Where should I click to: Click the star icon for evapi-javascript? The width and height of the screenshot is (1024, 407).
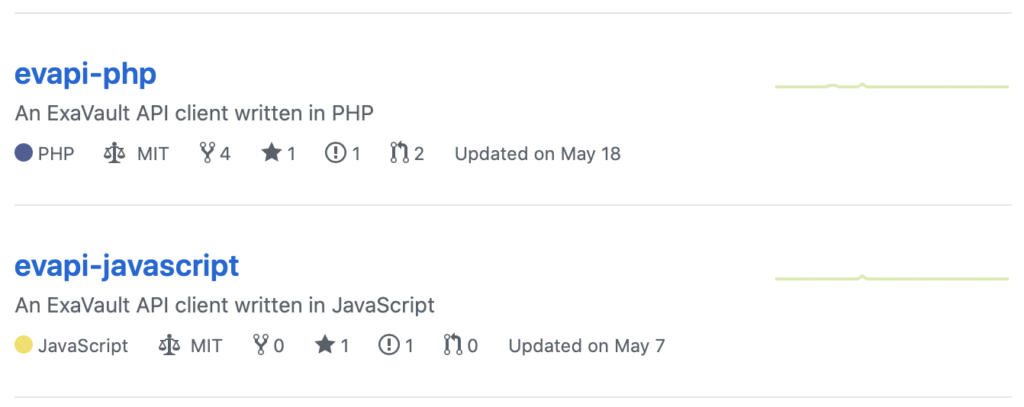(325, 345)
